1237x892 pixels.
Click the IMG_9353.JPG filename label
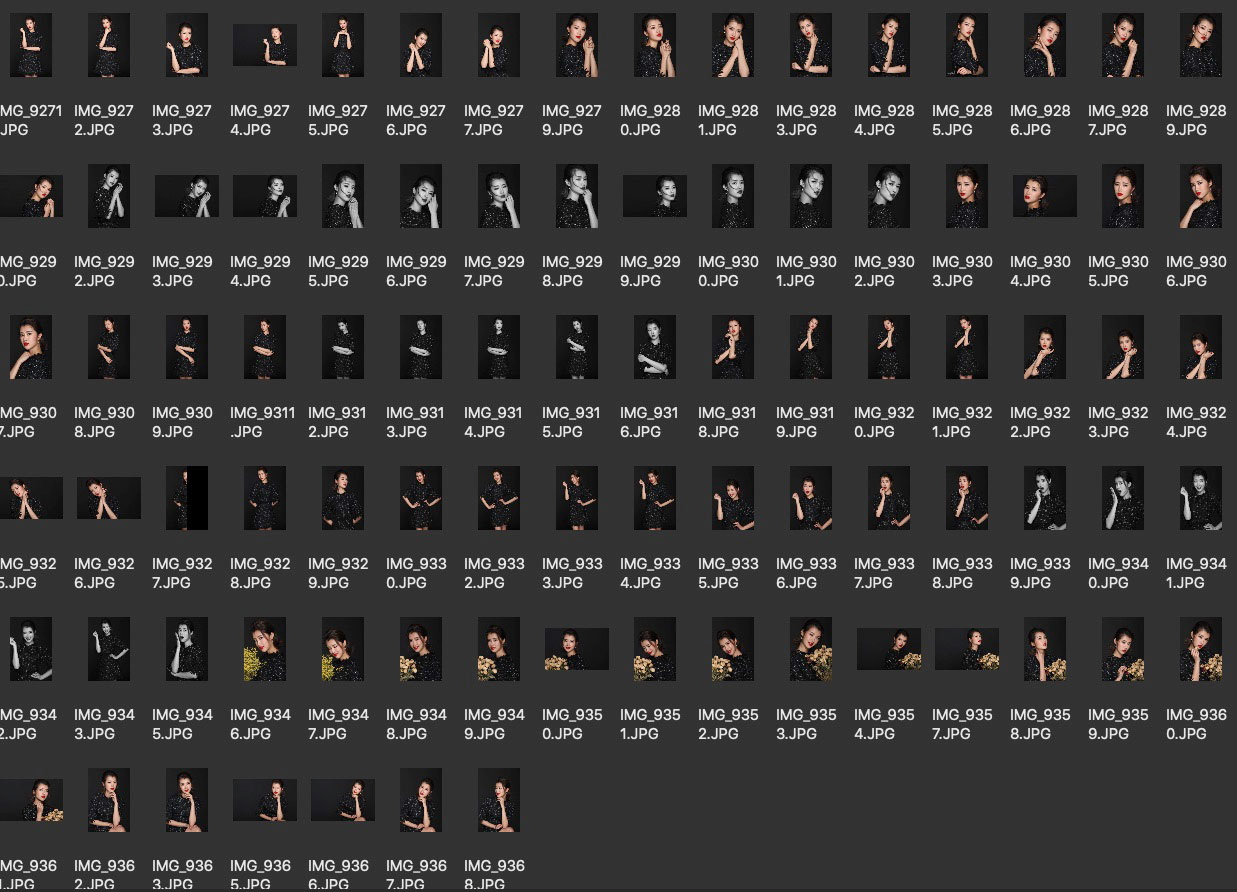pyautogui.click(x=806, y=724)
